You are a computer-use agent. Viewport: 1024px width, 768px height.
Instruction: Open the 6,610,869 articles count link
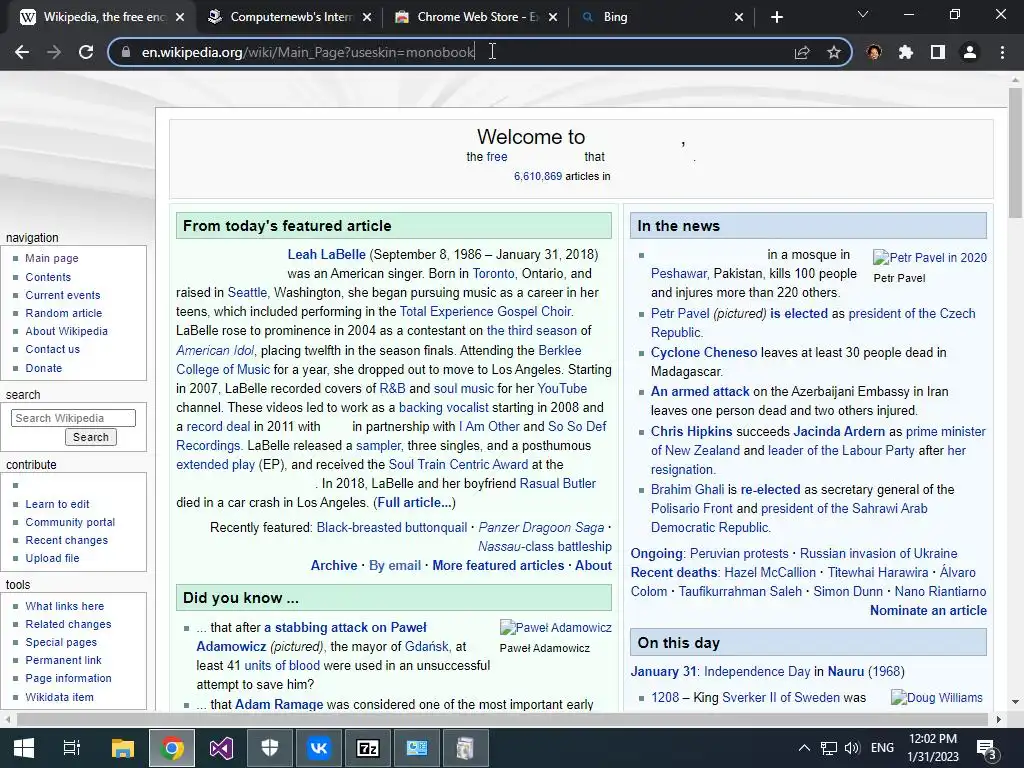pos(537,176)
